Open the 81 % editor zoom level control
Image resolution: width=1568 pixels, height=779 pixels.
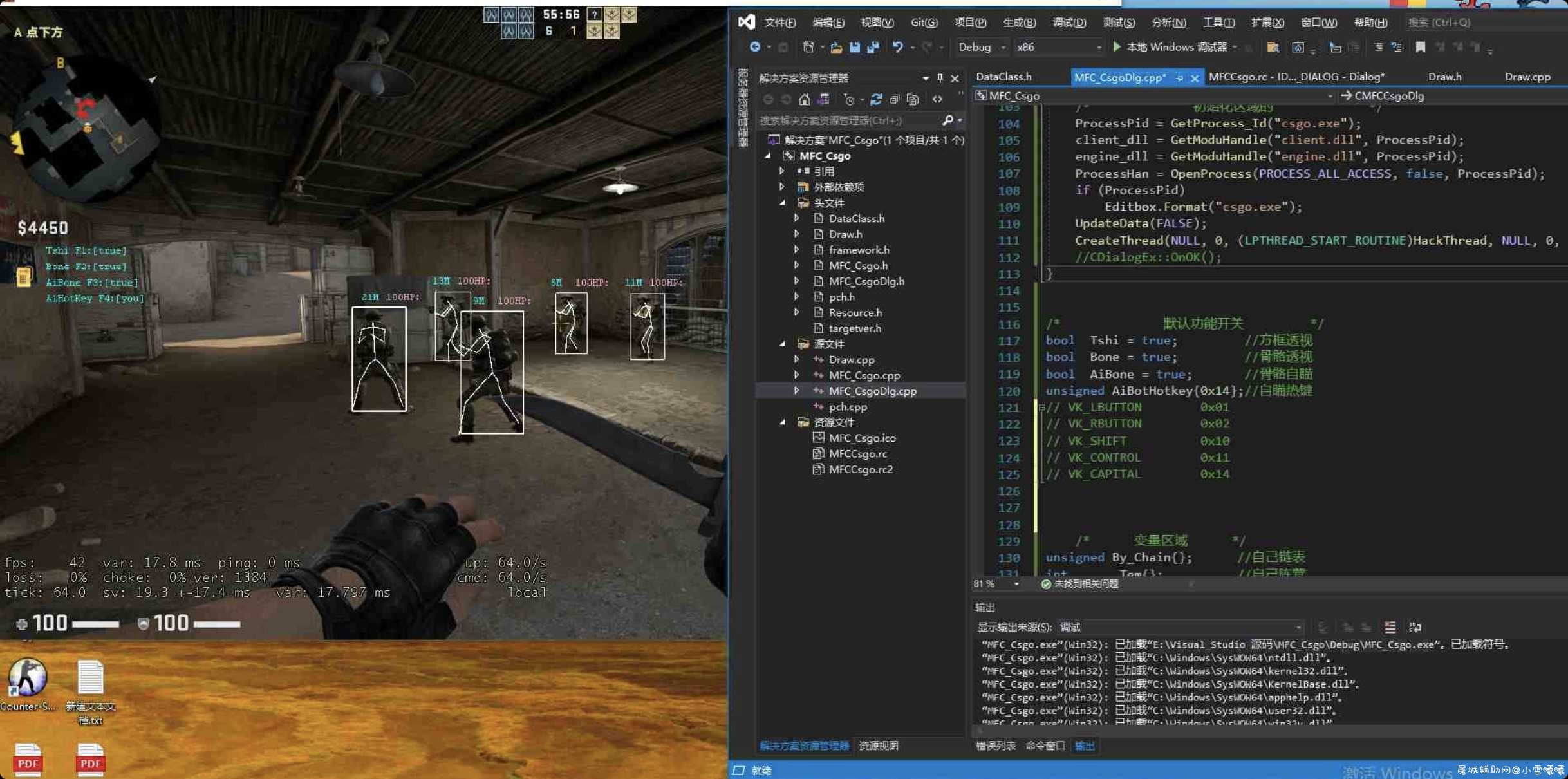click(x=996, y=584)
